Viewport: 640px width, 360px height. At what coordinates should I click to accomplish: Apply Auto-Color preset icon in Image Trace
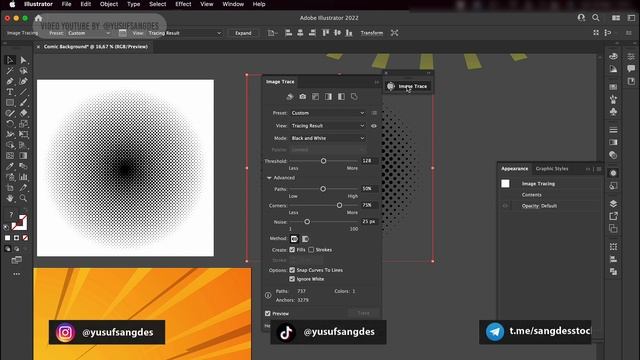tap(290, 97)
